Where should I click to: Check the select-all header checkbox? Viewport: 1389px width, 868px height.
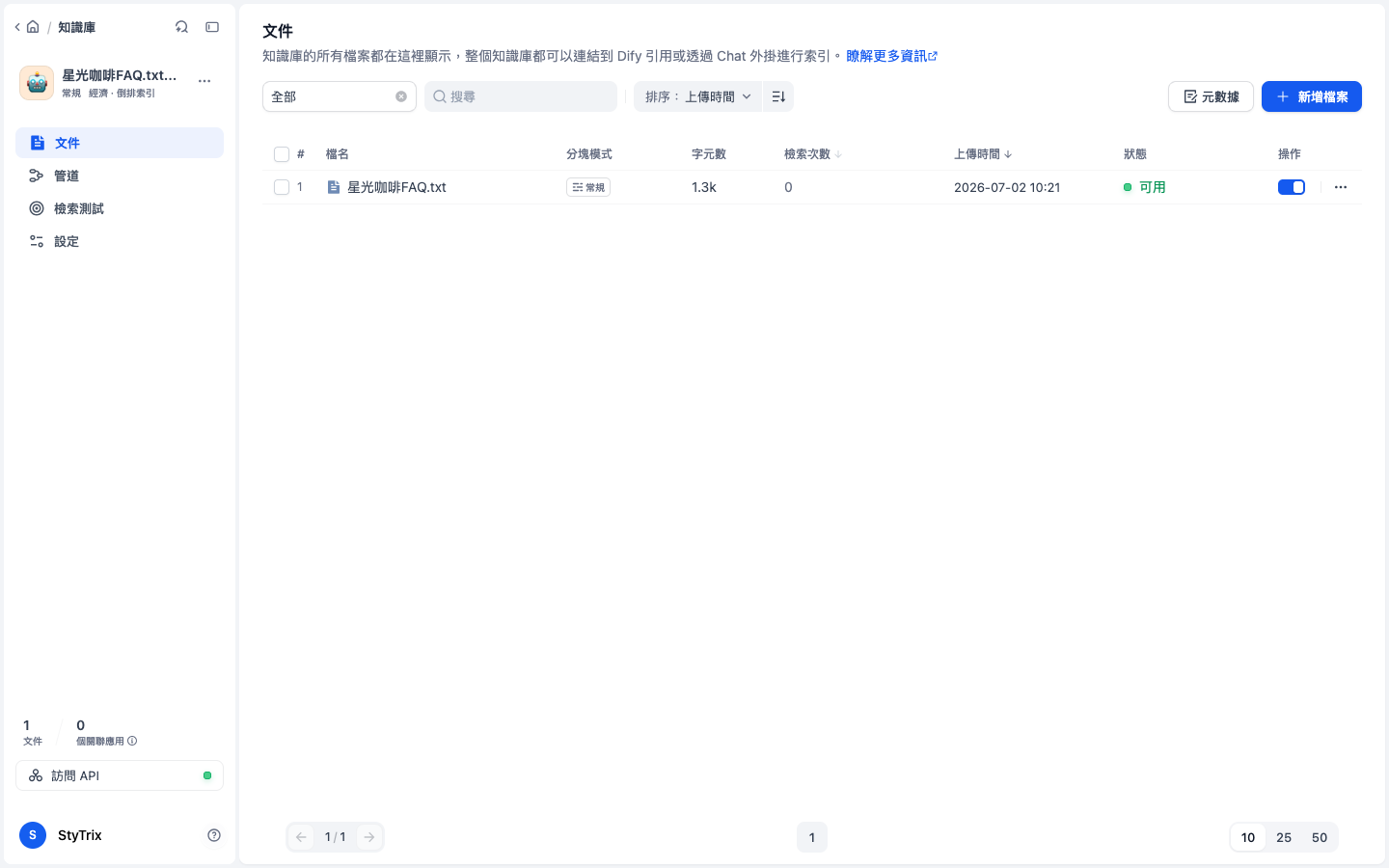(282, 154)
